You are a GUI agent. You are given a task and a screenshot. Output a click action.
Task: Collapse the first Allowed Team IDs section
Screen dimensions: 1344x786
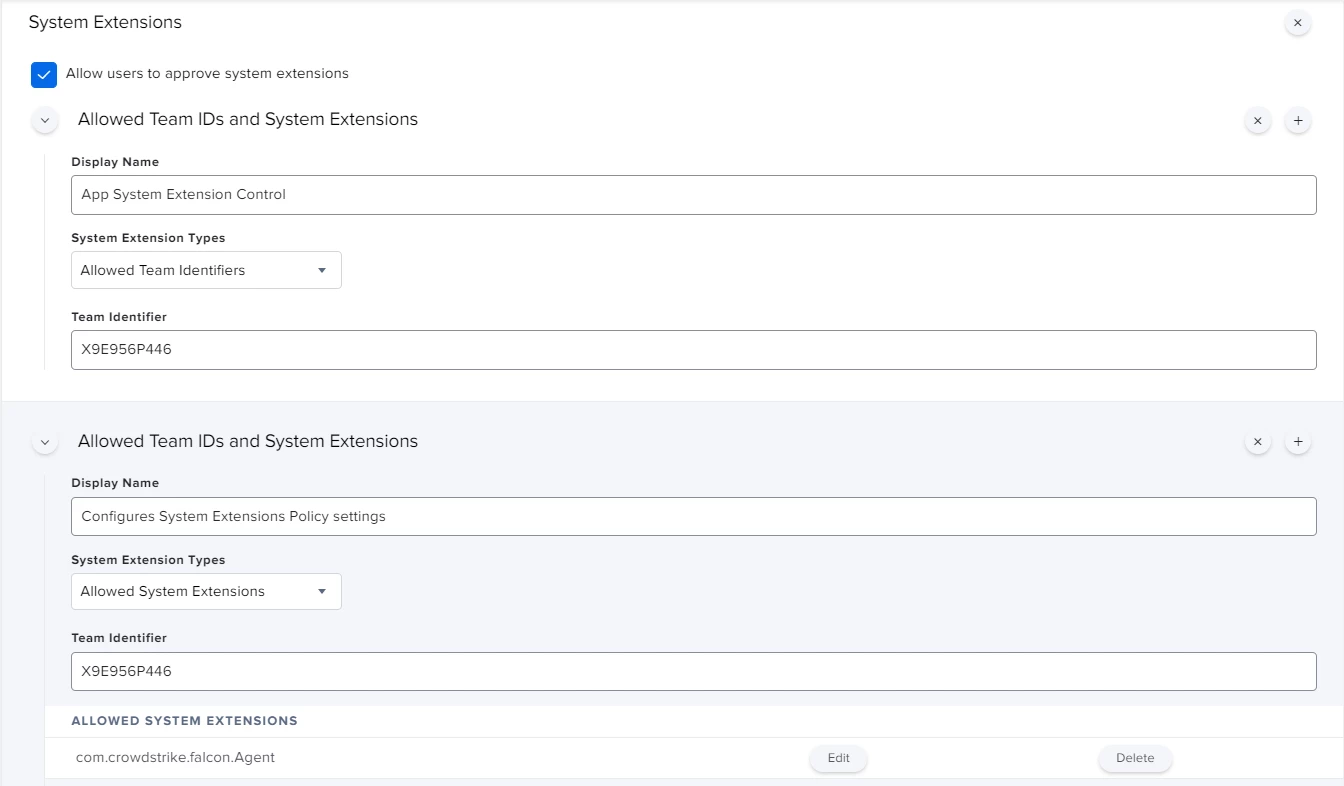(45, 120)
